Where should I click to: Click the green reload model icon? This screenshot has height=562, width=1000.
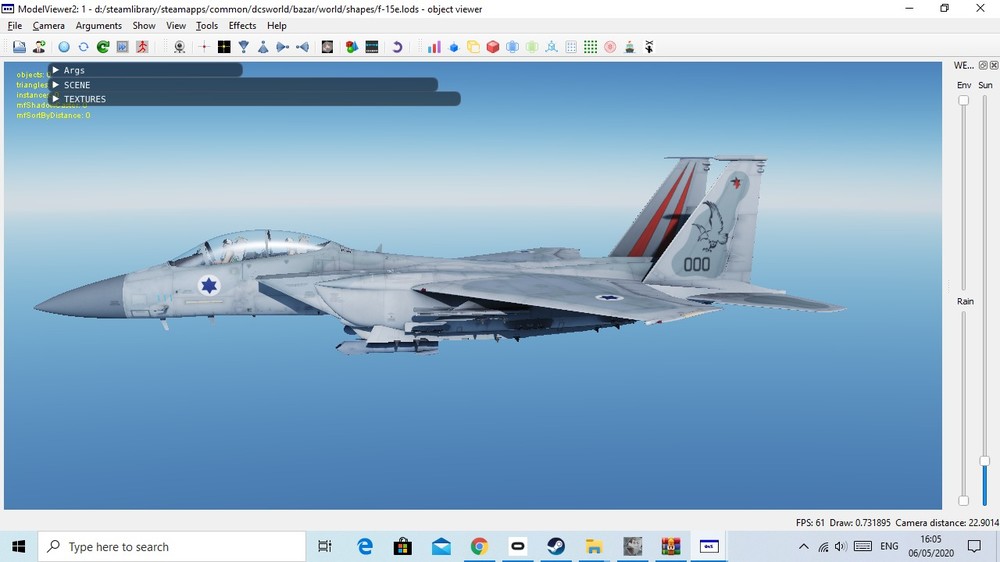point(102,47)
